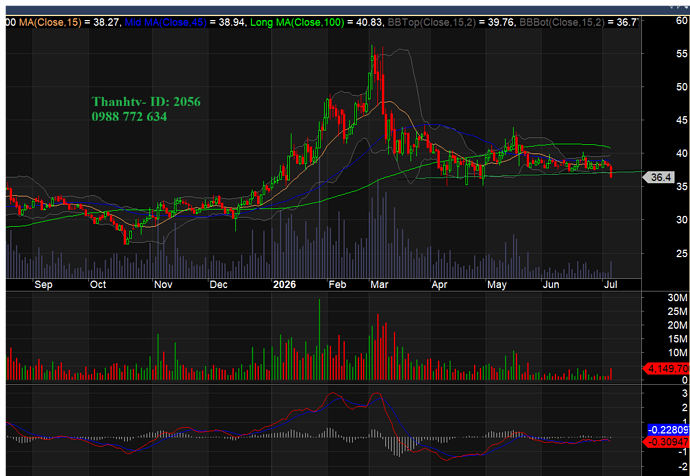The width and height of the screenshot is (690, 476).
Task: Click the 4.149.70 volume value tag
Action: (668, 368)
